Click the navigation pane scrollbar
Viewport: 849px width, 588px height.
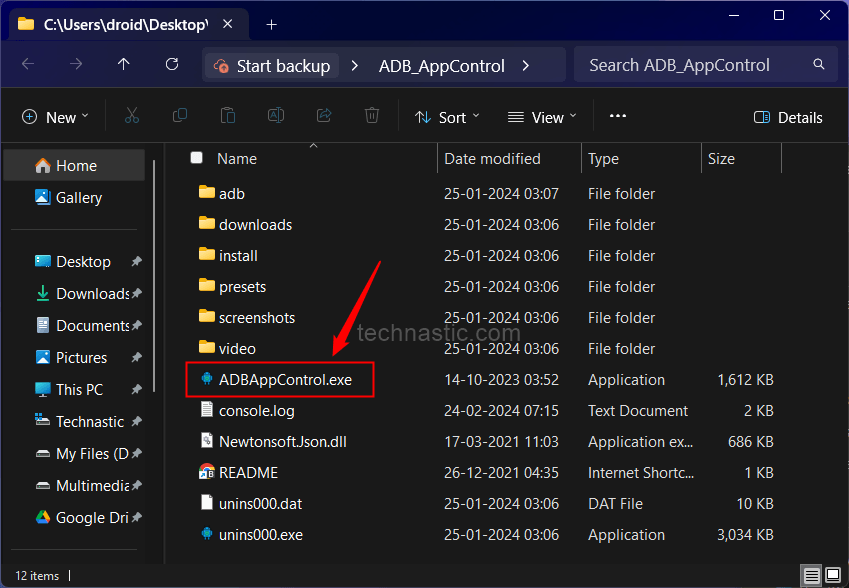pyautogui.click(x=154, y=276)
